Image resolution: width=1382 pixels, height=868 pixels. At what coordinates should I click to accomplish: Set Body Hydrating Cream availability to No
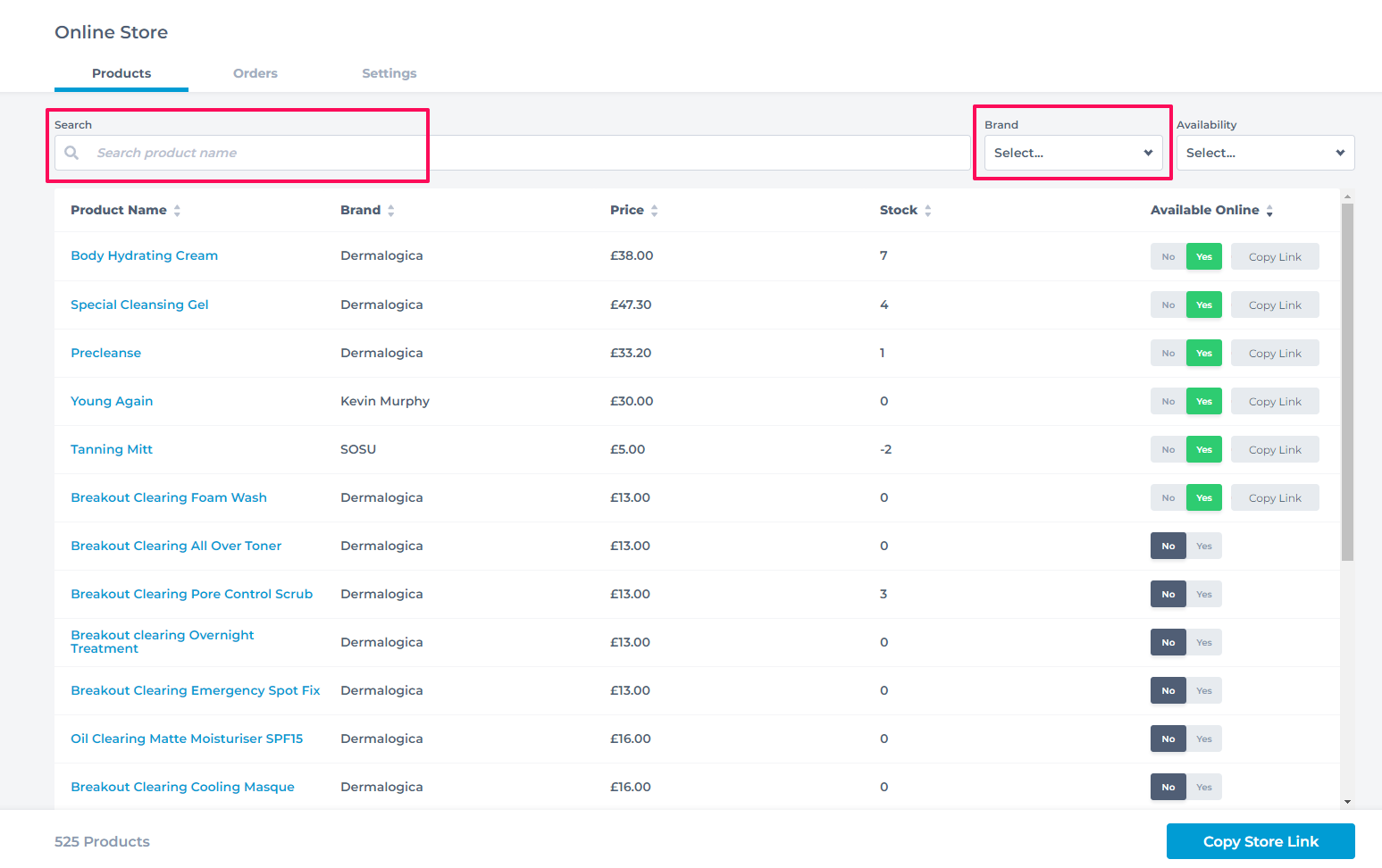(x=1168, y=257)
